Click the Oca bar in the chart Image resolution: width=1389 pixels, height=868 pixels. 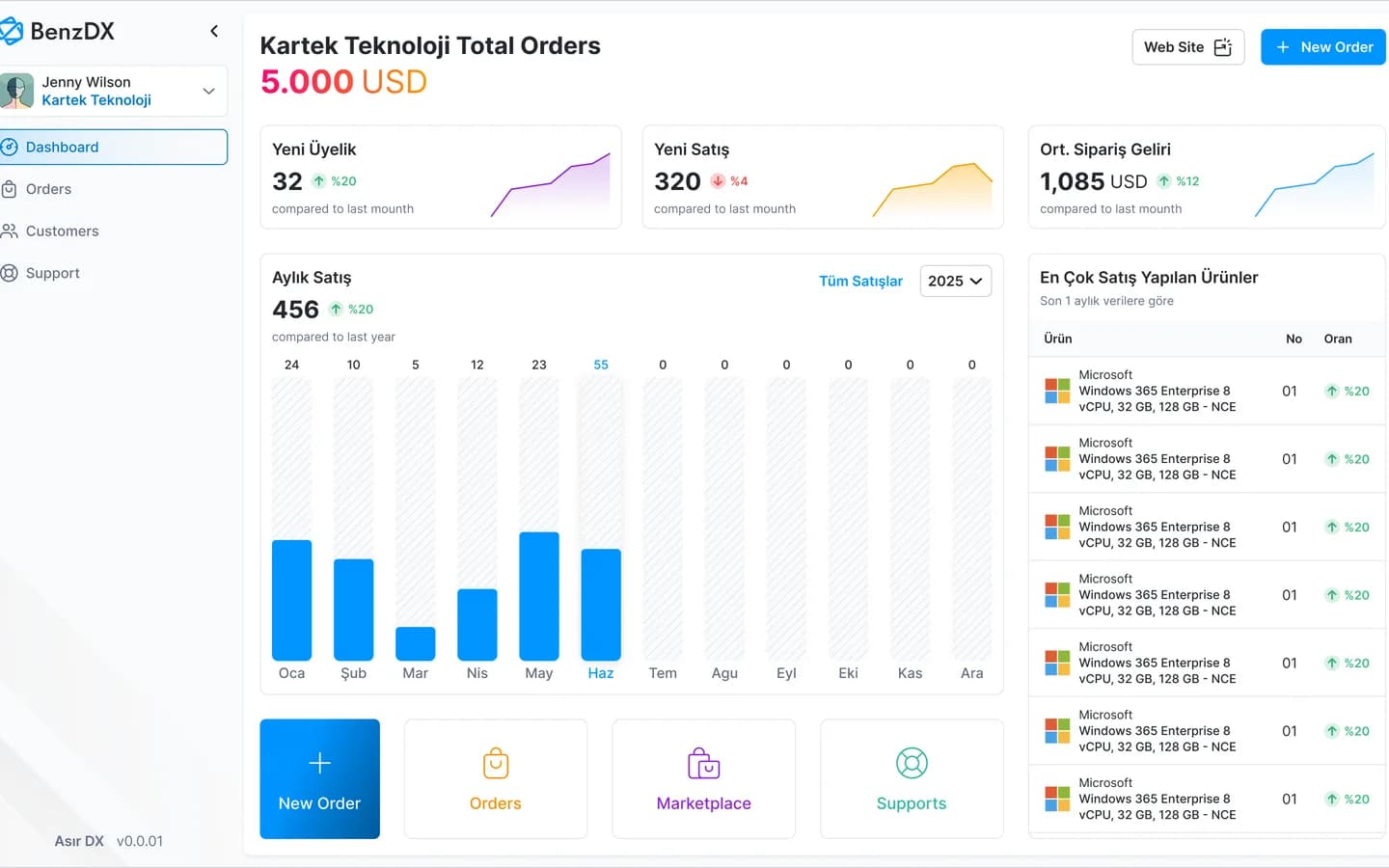[291, 600]
